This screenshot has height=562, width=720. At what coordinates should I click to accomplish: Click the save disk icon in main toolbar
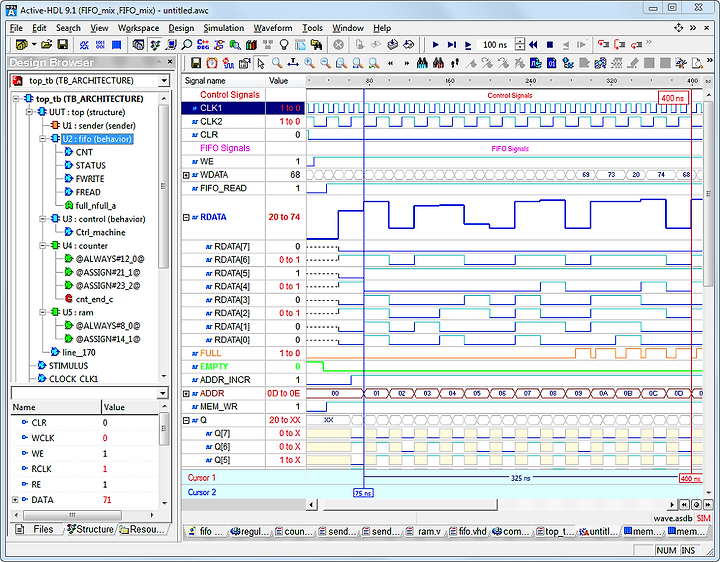(62, 45)
